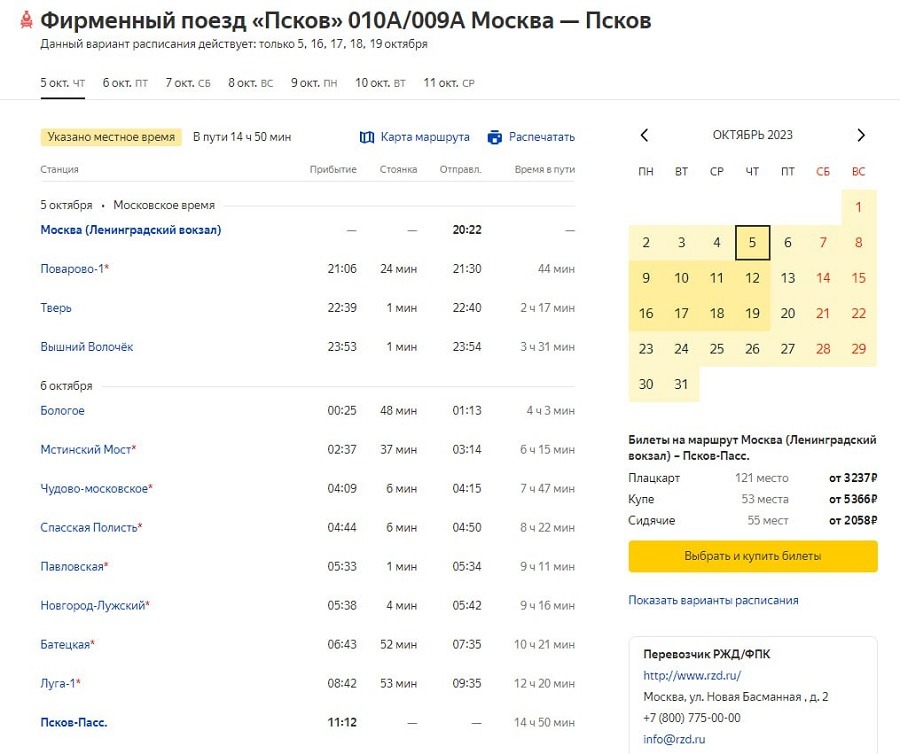This screenshot has height=754, width=900.
Task: Go to next month in calendar
Action: pyautogui.click(x=860, y=135)
